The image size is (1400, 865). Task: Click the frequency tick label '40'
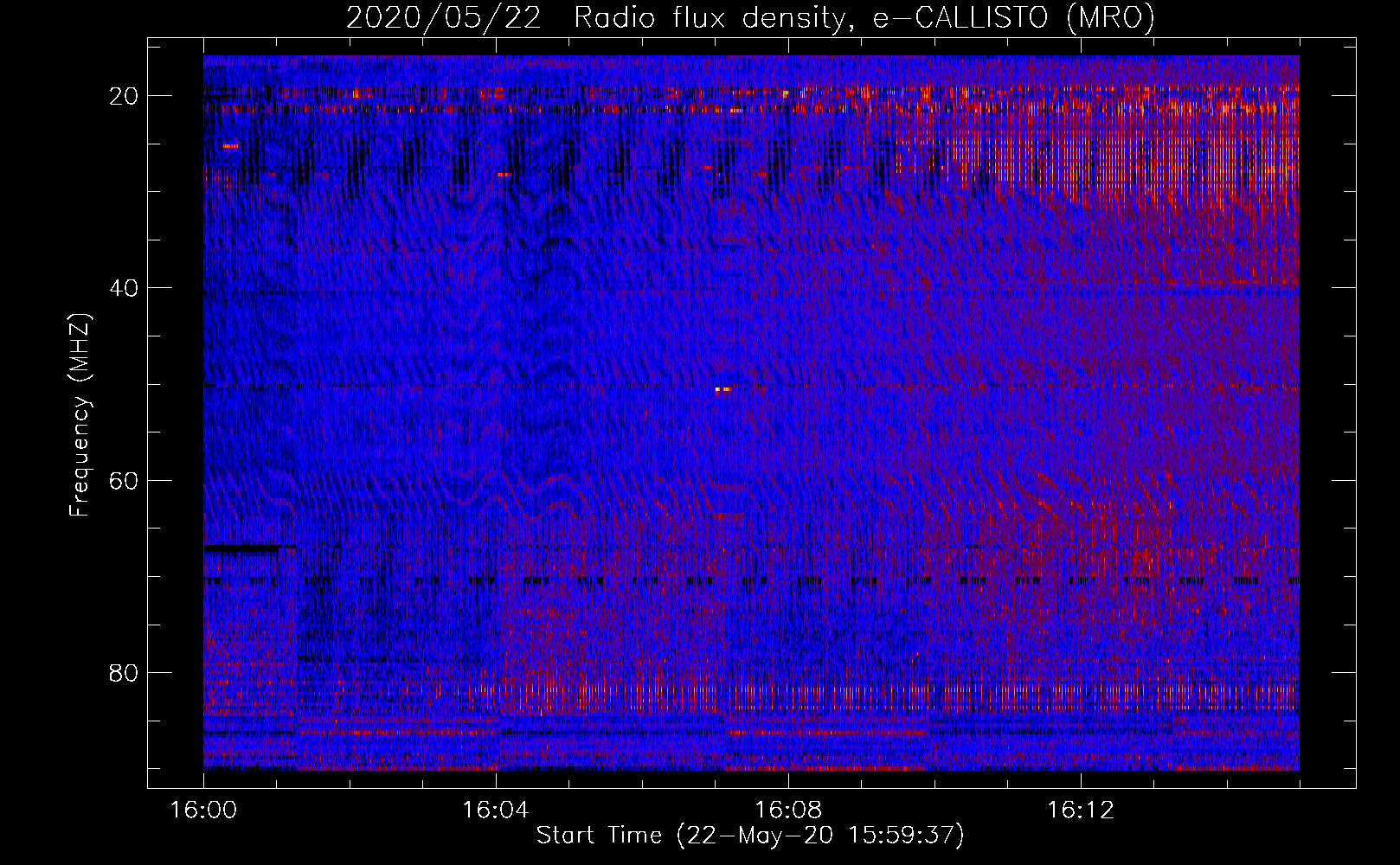pyautogui.click(x=125, y=288)
